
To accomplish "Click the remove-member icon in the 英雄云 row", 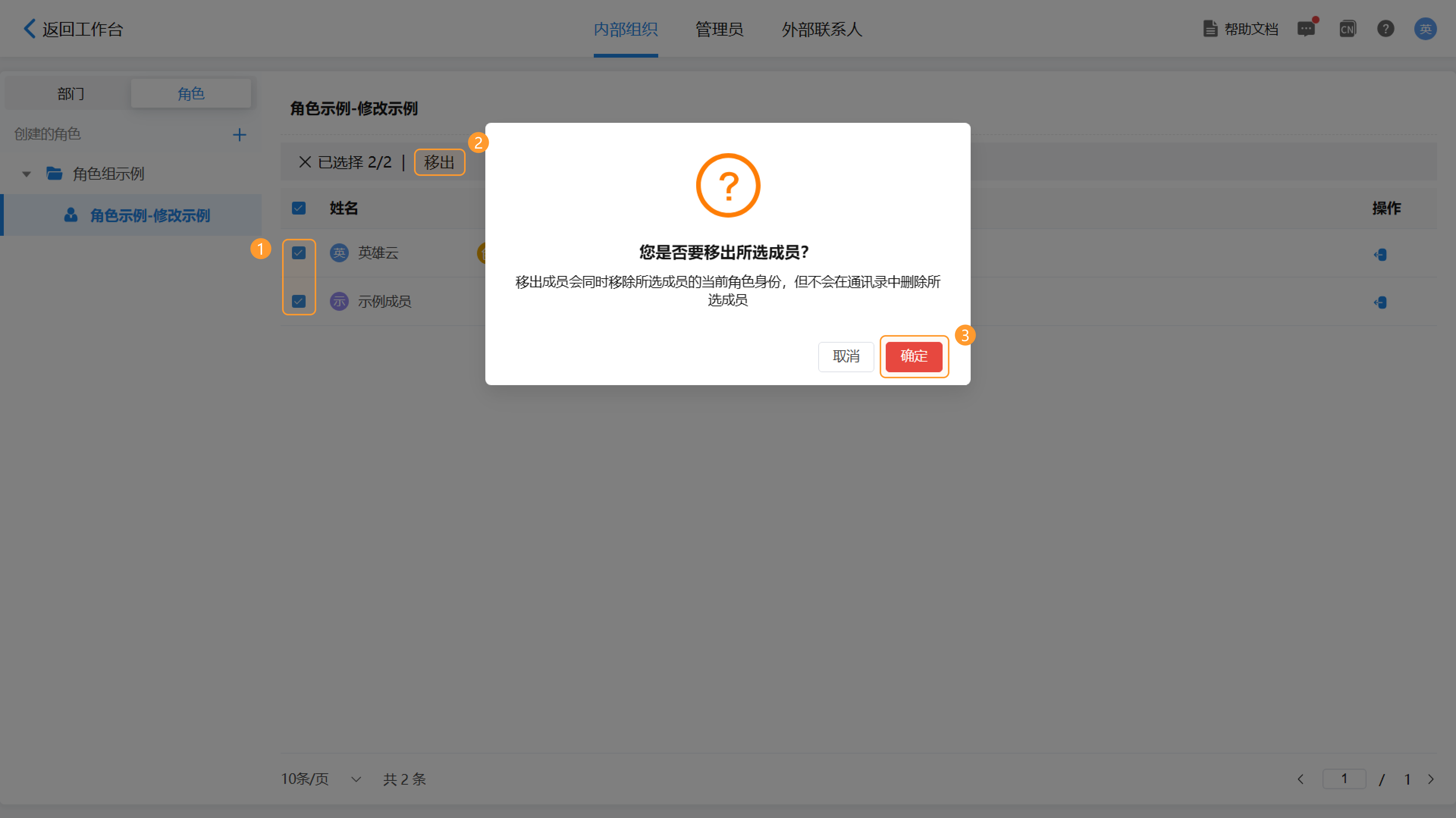I will 1380,255.
